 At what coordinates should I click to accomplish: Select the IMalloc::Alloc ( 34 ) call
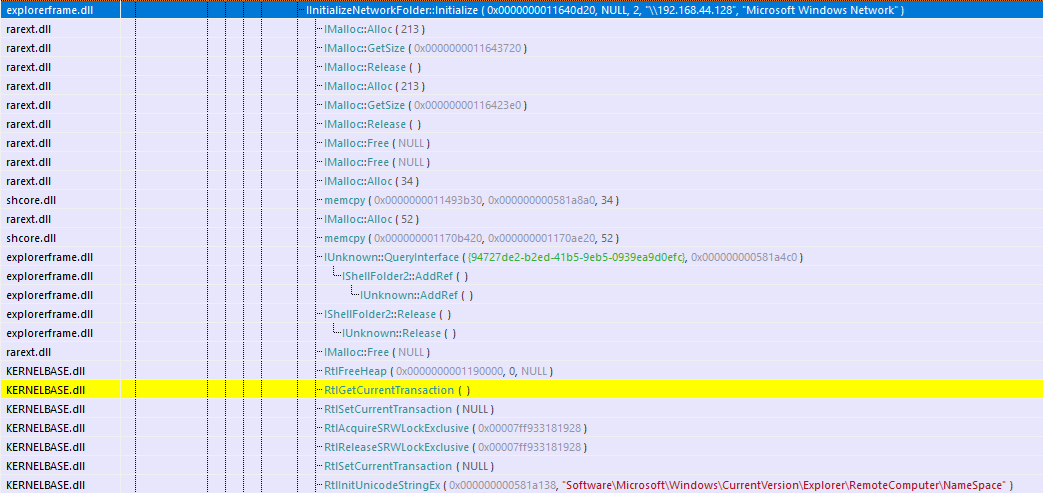[371, 181]
